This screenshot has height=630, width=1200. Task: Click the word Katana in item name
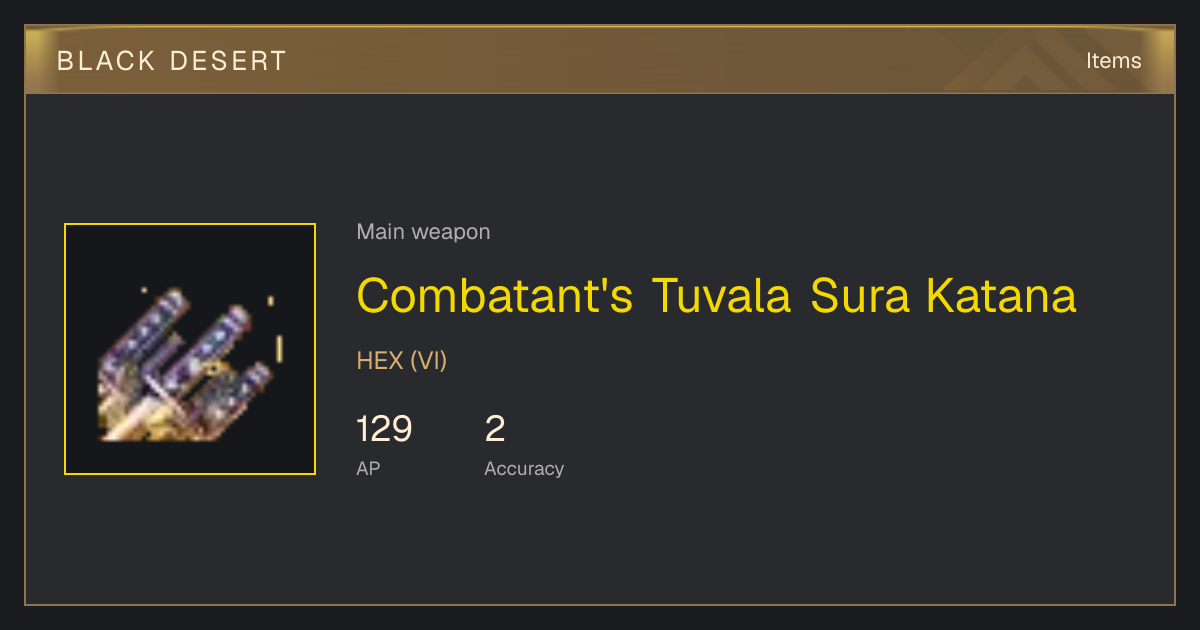(x=1001, y=296)
